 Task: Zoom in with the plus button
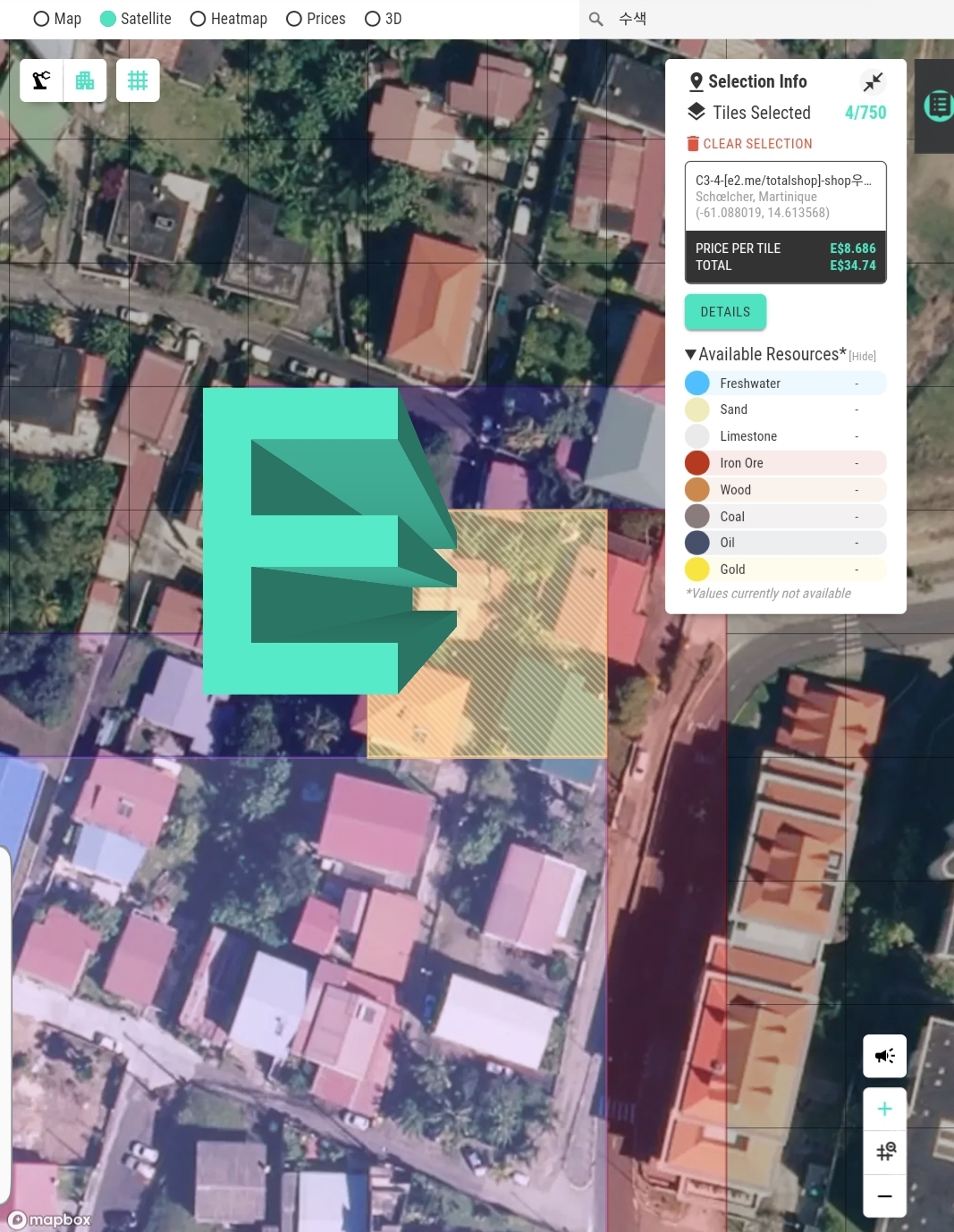[x=885, y=1110]
